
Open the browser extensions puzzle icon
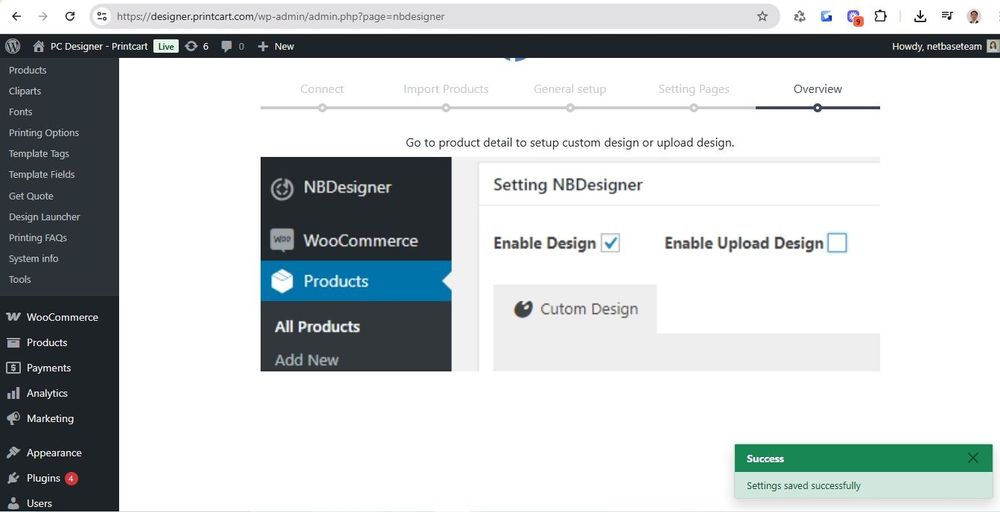[x=880, y=16]
